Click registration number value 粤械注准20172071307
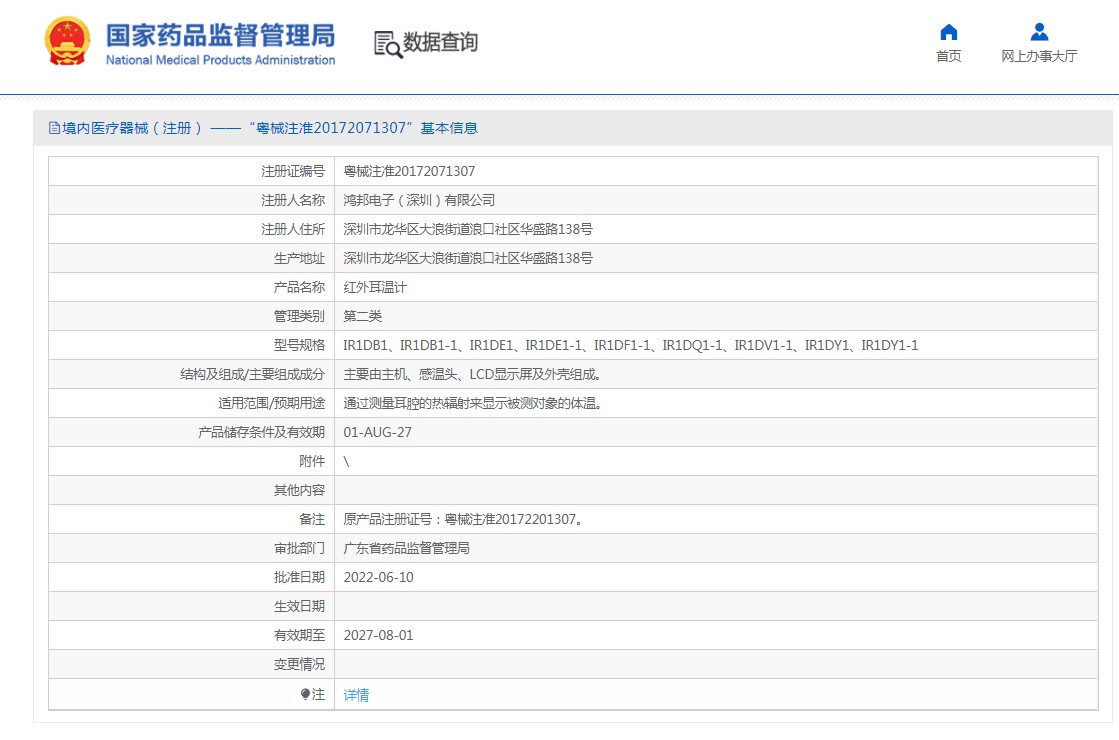This screenshot has height=740, width=1119. pyautogui.click(x=409, y=171)
